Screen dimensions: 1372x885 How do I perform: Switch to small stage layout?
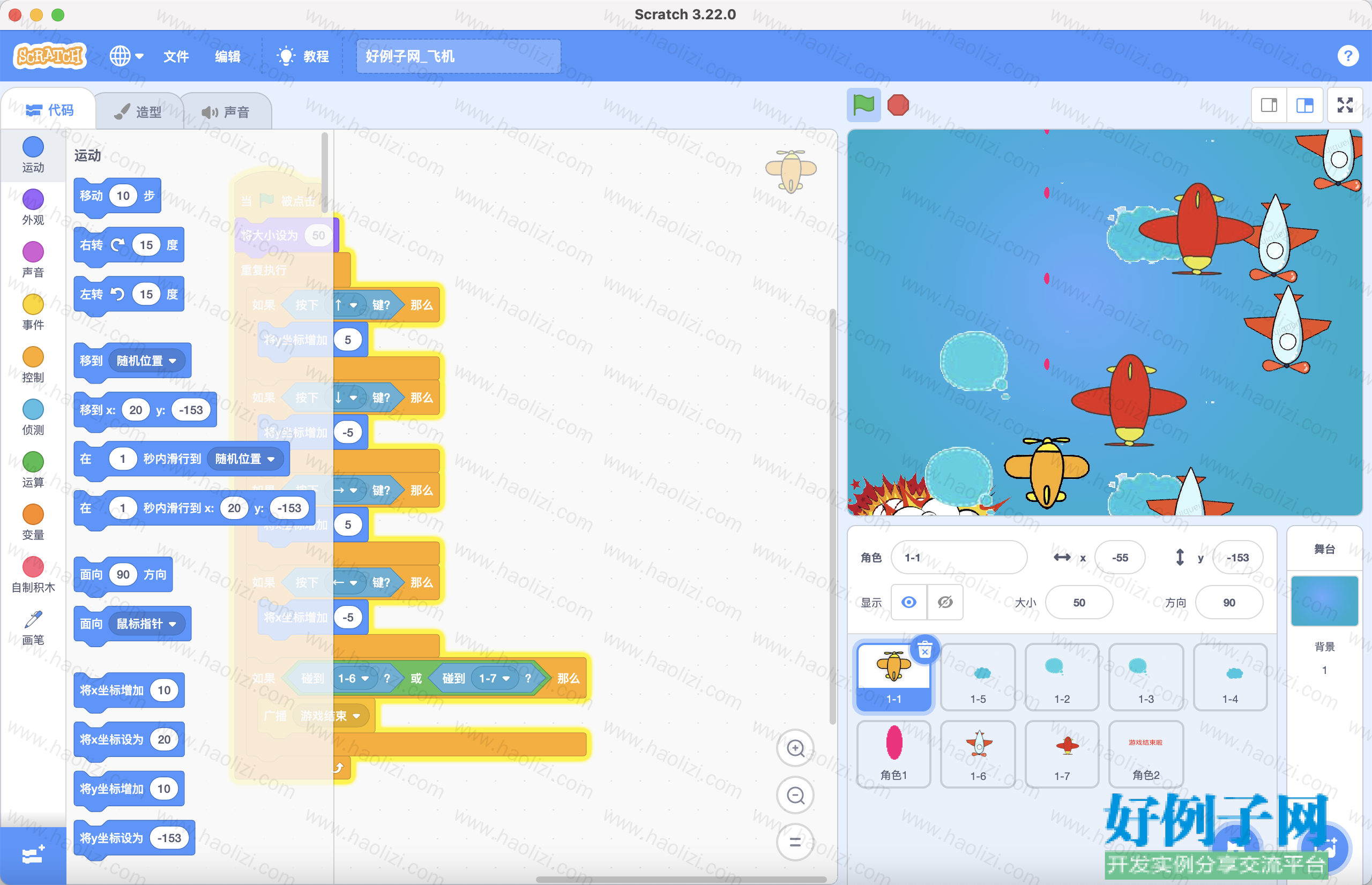tap(1269, 105)
